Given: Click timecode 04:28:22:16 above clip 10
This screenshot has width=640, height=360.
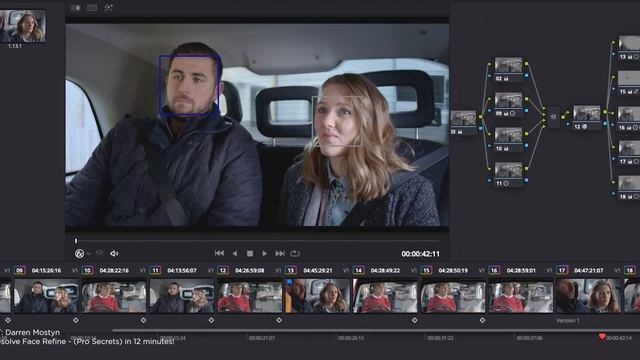Looking at the screenshot, I should pos(114,270).
